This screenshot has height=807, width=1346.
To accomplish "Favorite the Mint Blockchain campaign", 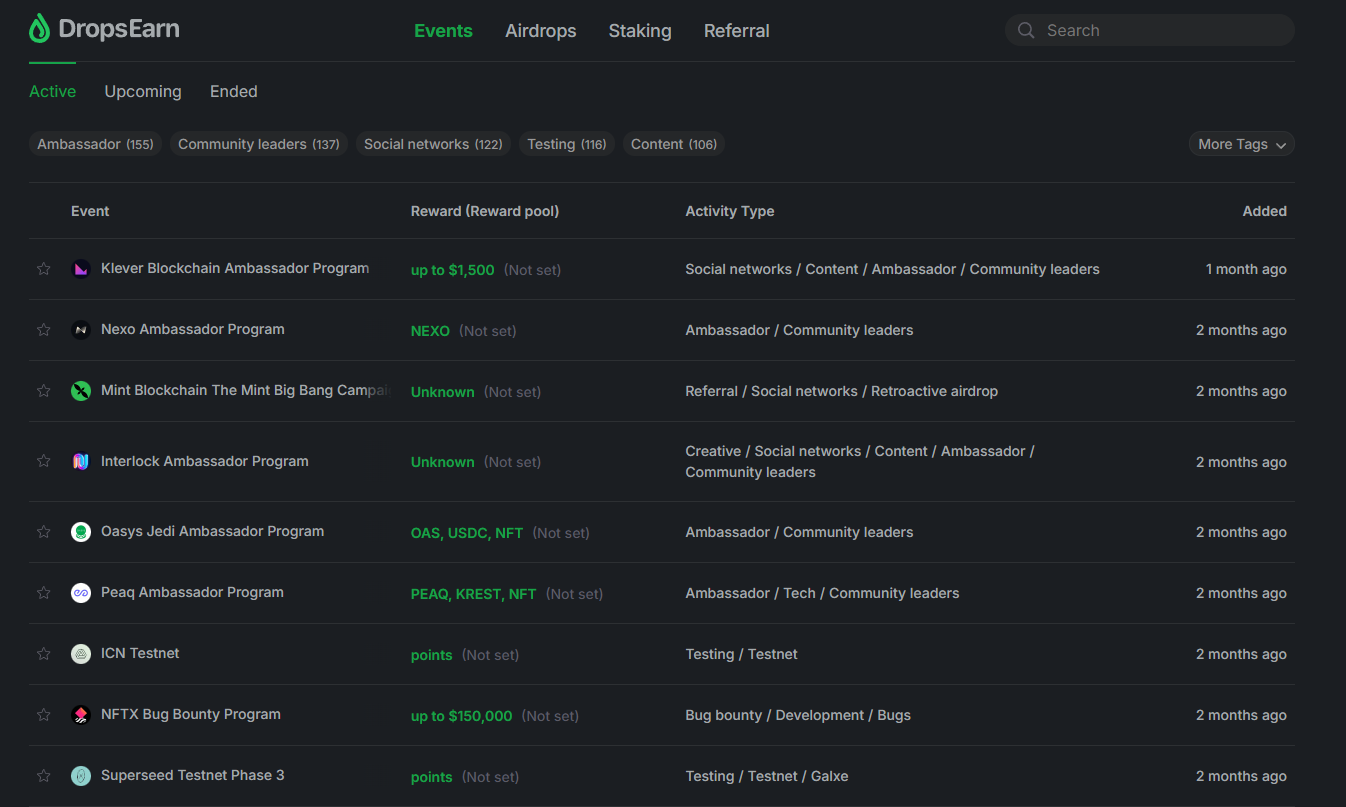I will pyautogui.click(x=43, y=391).
